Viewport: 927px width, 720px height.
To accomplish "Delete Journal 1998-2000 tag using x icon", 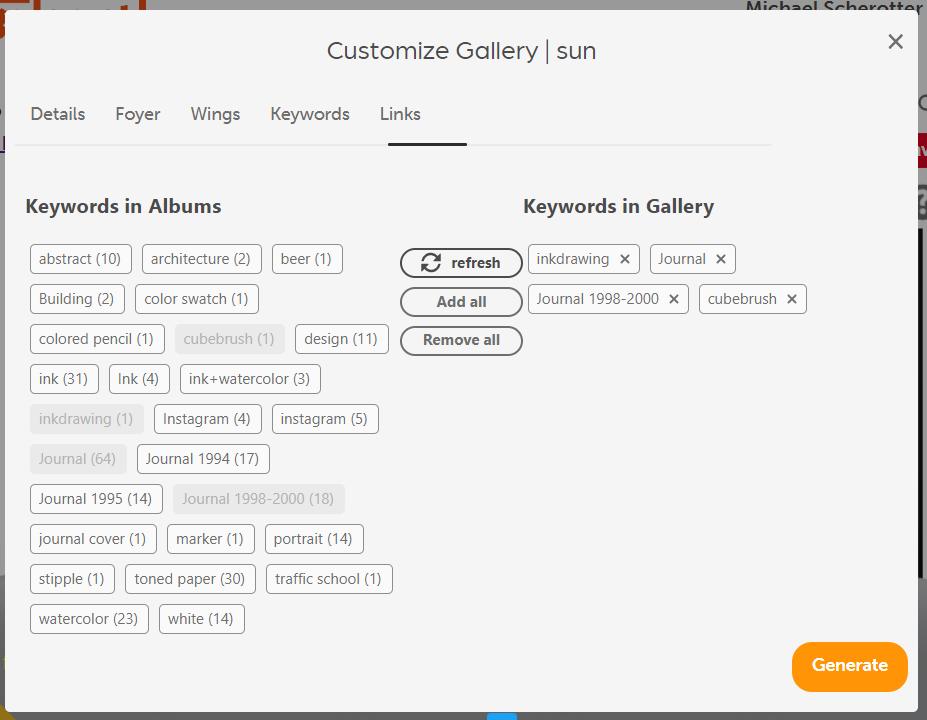I will pyautogui.click(x=673, y=299).
